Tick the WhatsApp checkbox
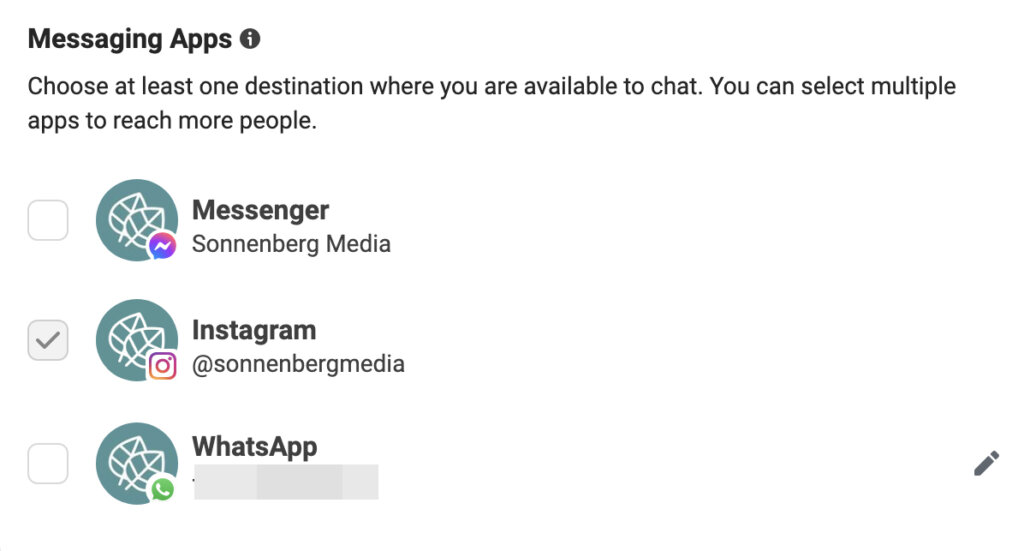Screen dimensions: 1024x551 click(x=48, y=463)
